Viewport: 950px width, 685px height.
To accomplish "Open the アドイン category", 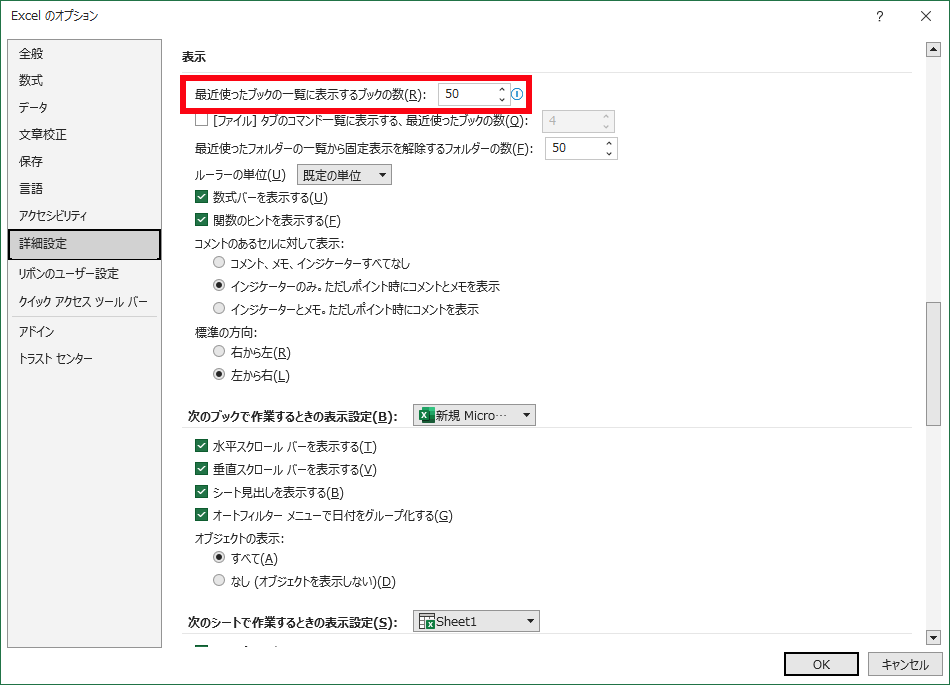I will pyautogui.click(x=84, y=331).
